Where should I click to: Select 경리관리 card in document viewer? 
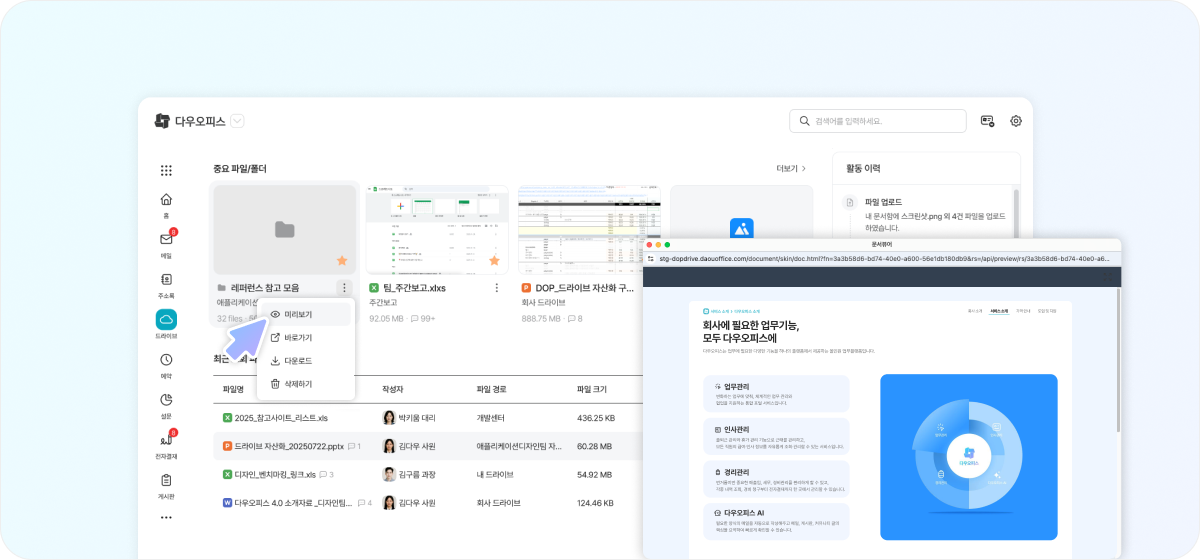[x=777, y=480]
